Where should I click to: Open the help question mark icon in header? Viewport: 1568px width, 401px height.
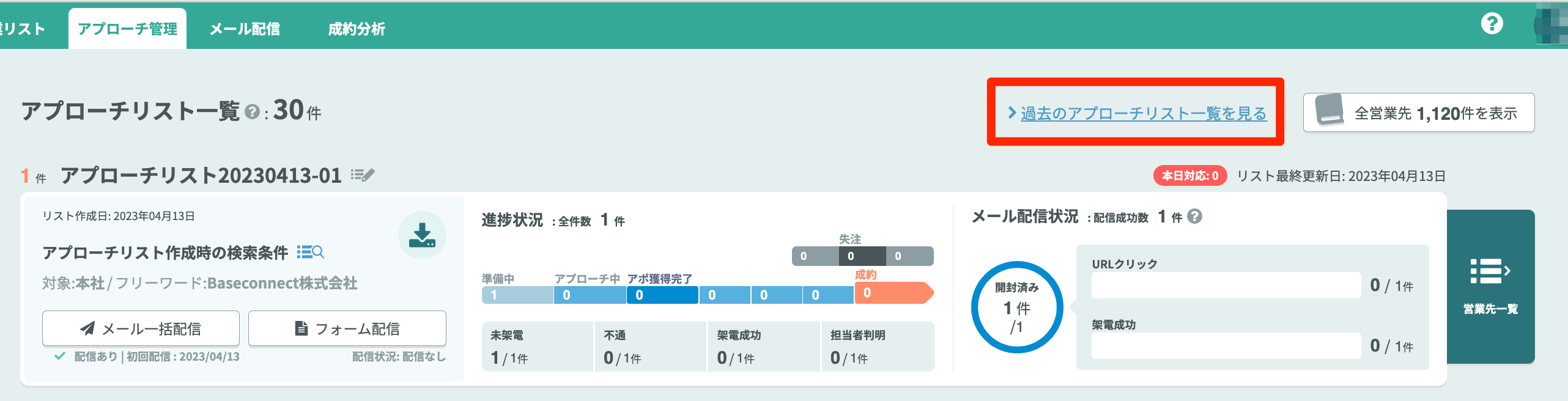point(1492,24)
